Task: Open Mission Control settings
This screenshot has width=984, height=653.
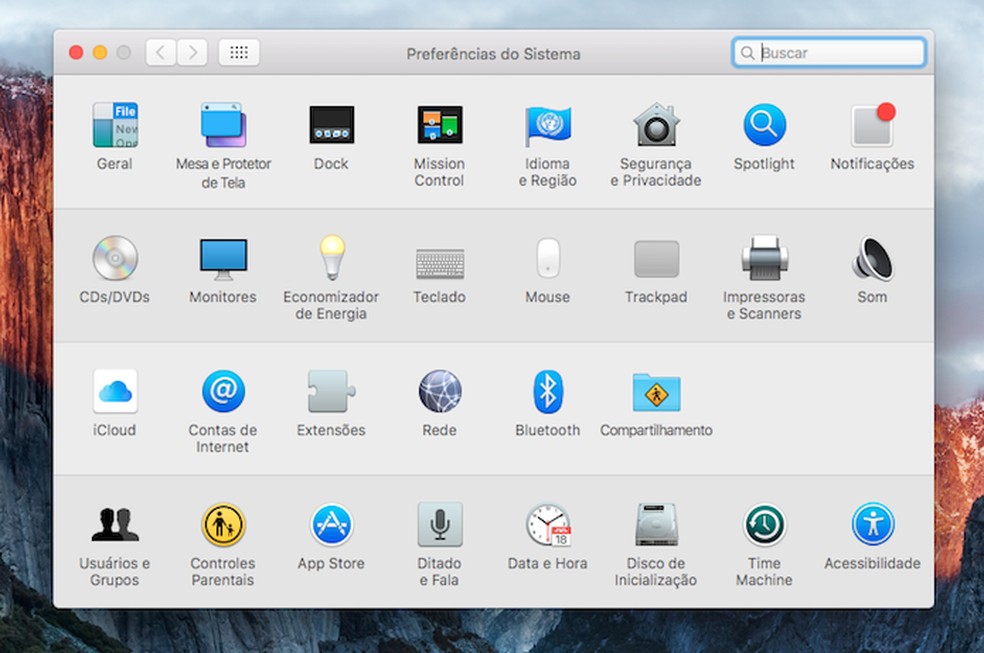Action: (439, 126)
